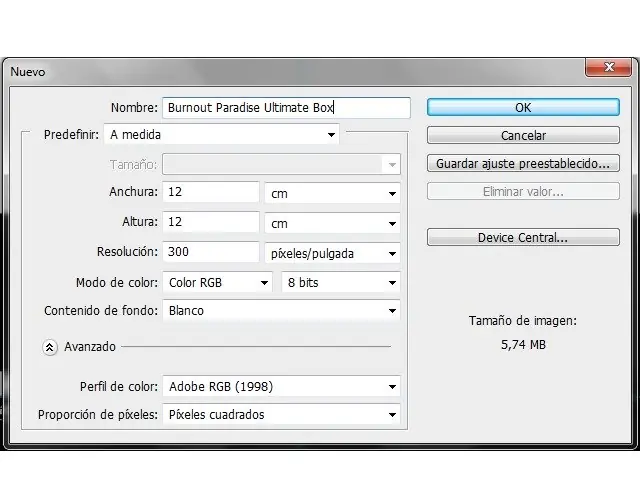The image size is (640, 480).
Task: Click Guardar ajuste preestablecido button
Action: point(523,163)
